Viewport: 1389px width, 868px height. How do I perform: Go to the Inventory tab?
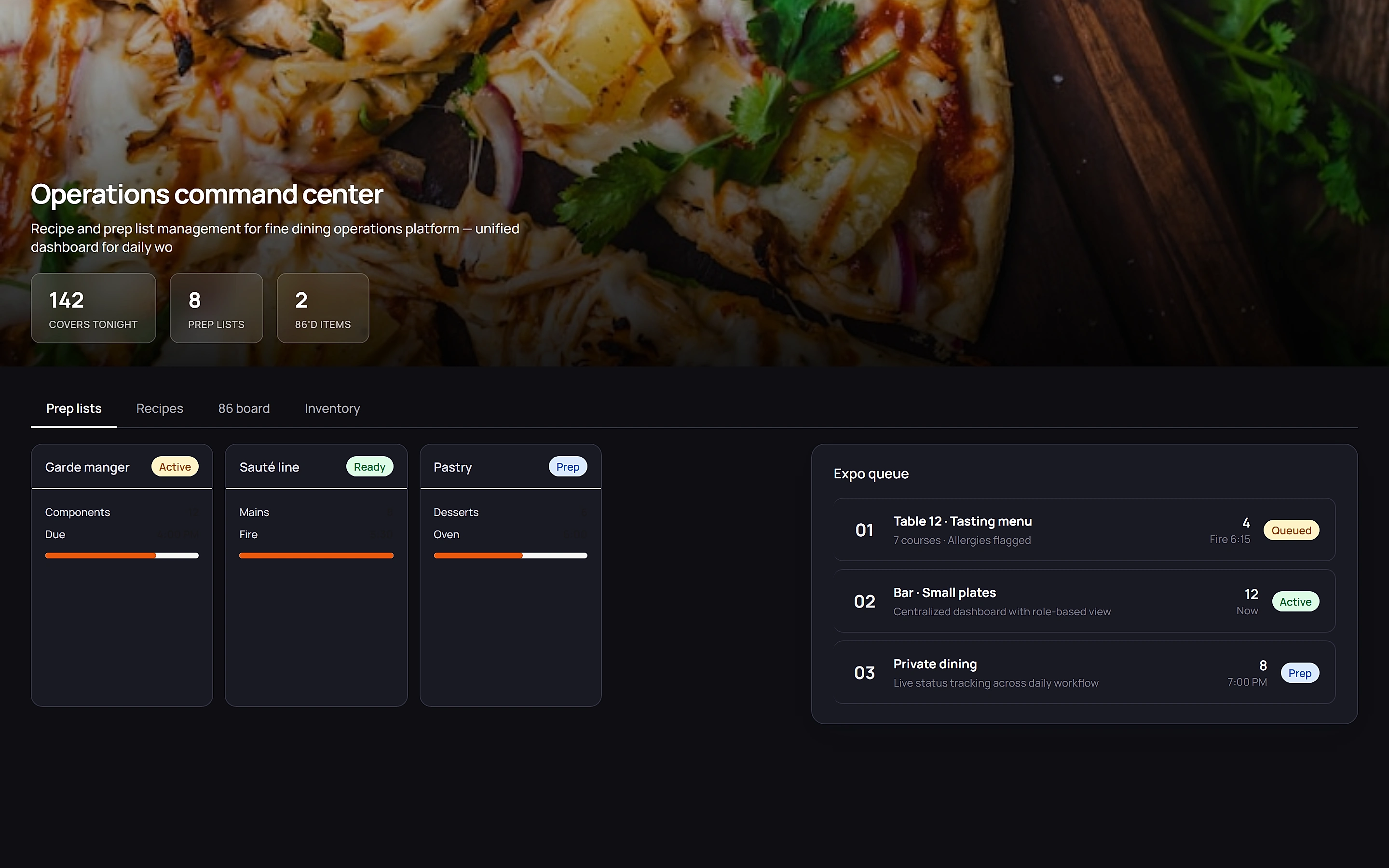332,409
